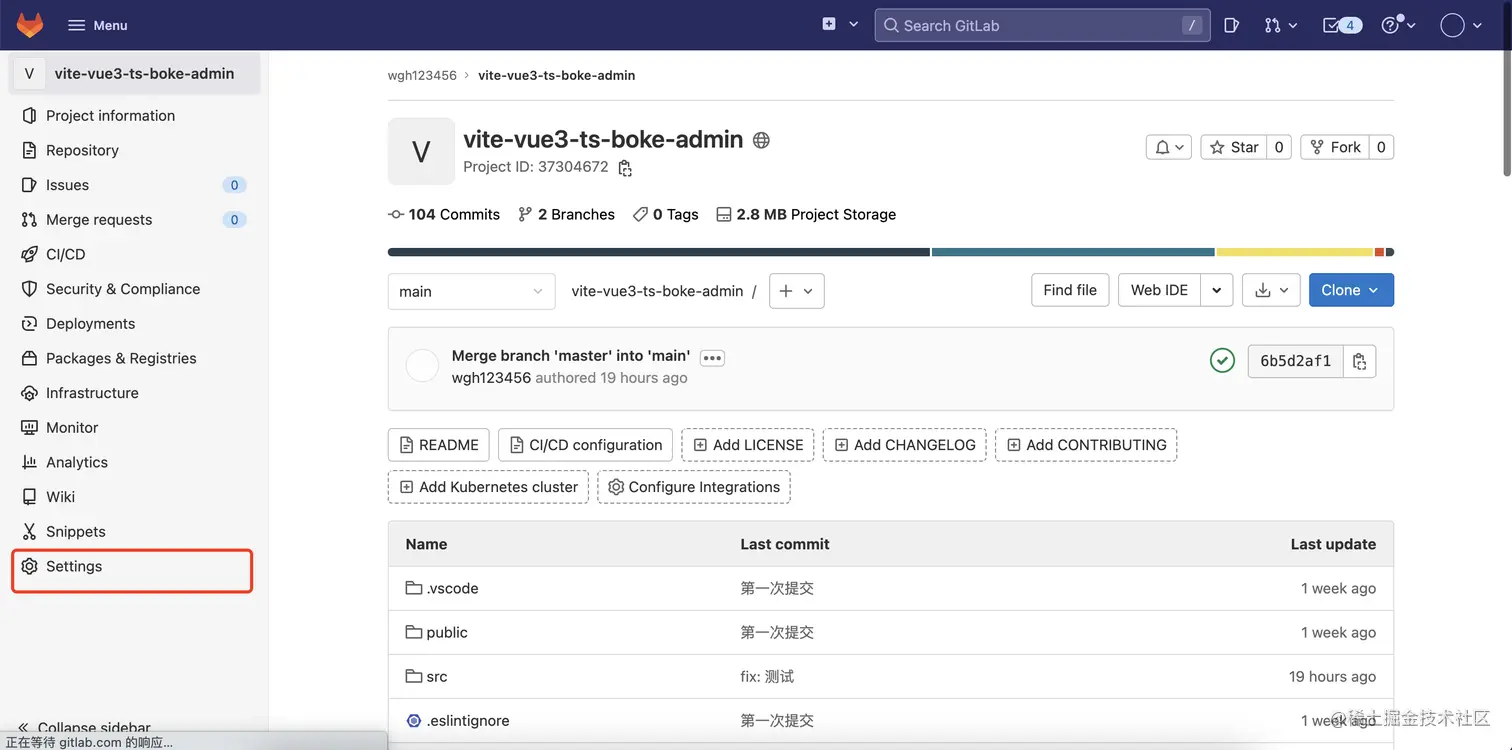The height and width of the screenshot is (750, 1512).
Task: Expand the commit message ellipsis button
Action: coord(712,357)
